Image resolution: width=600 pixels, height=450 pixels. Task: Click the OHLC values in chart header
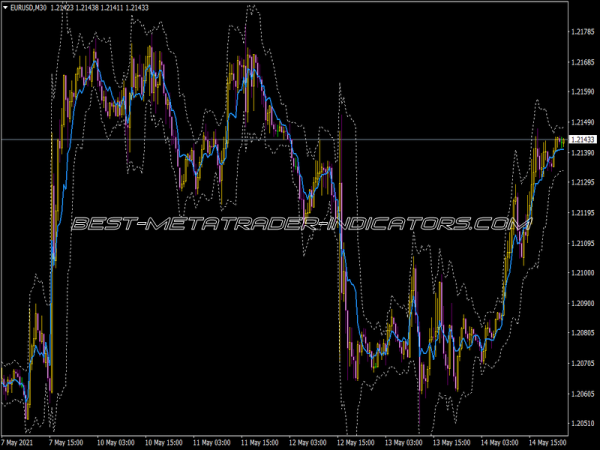tap(99, 8)
